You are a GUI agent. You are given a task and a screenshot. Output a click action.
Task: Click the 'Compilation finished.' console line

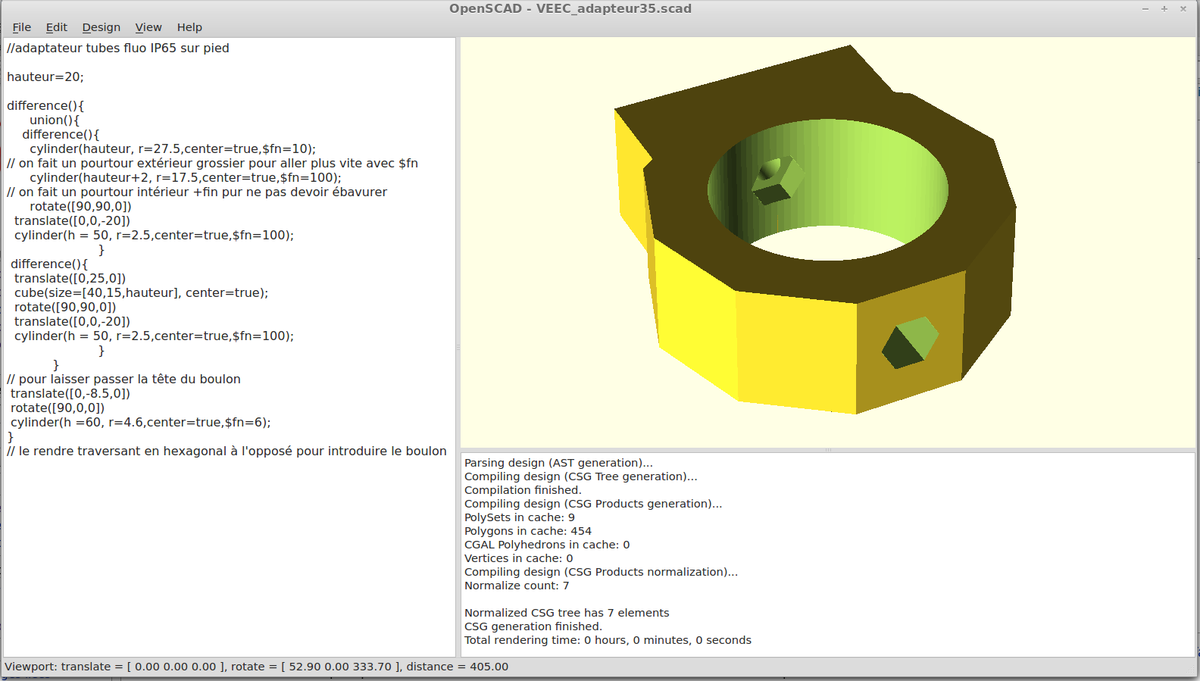pos(523,490)
